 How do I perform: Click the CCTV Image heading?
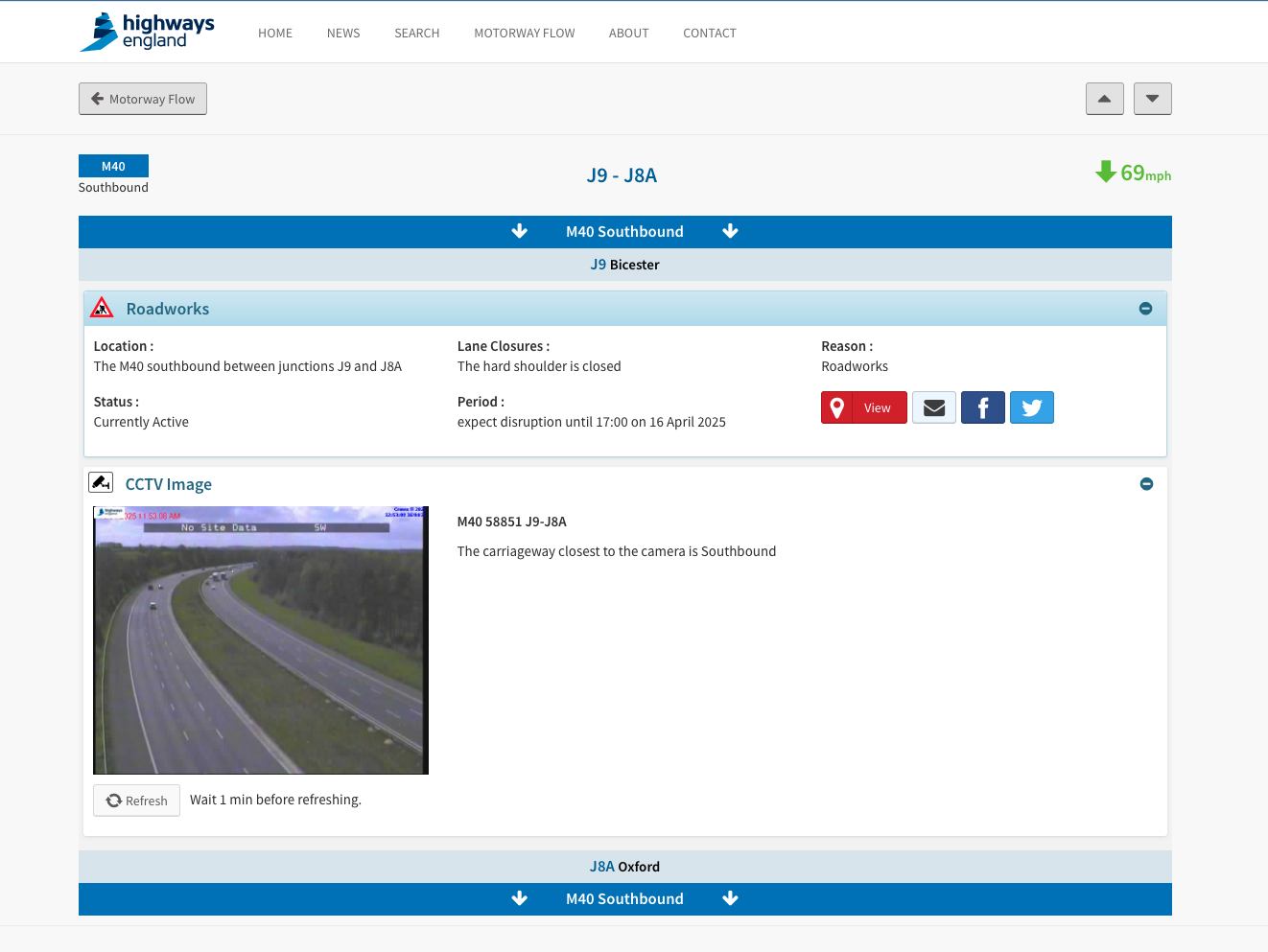click(x=169, y=484)
